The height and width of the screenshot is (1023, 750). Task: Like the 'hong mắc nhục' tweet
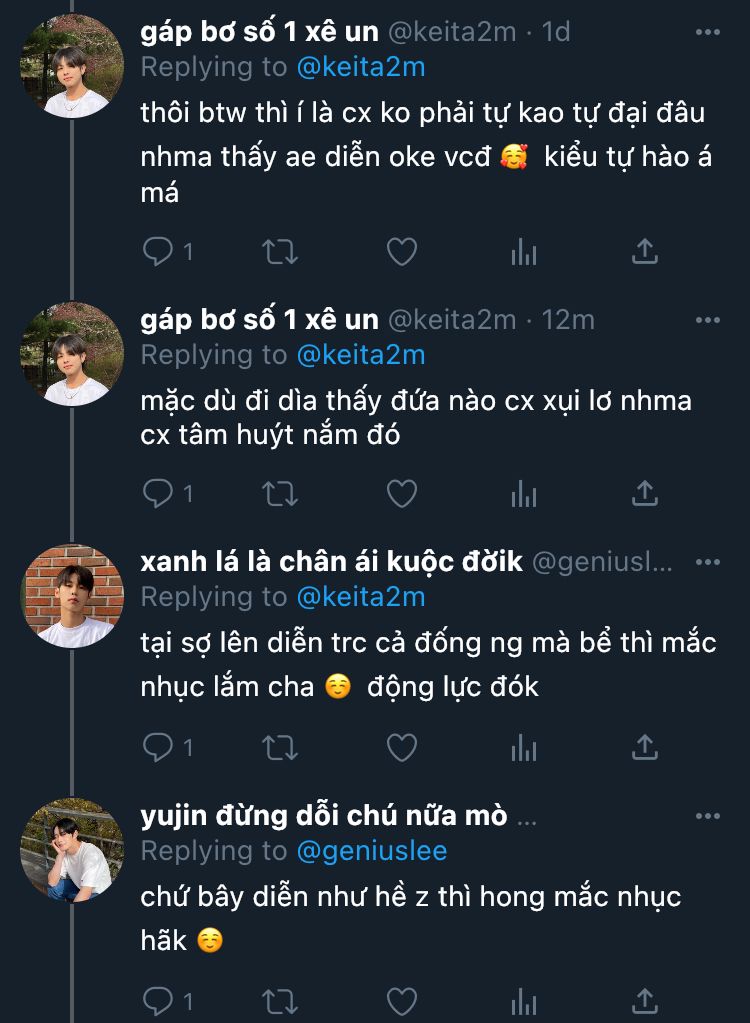402,1000
